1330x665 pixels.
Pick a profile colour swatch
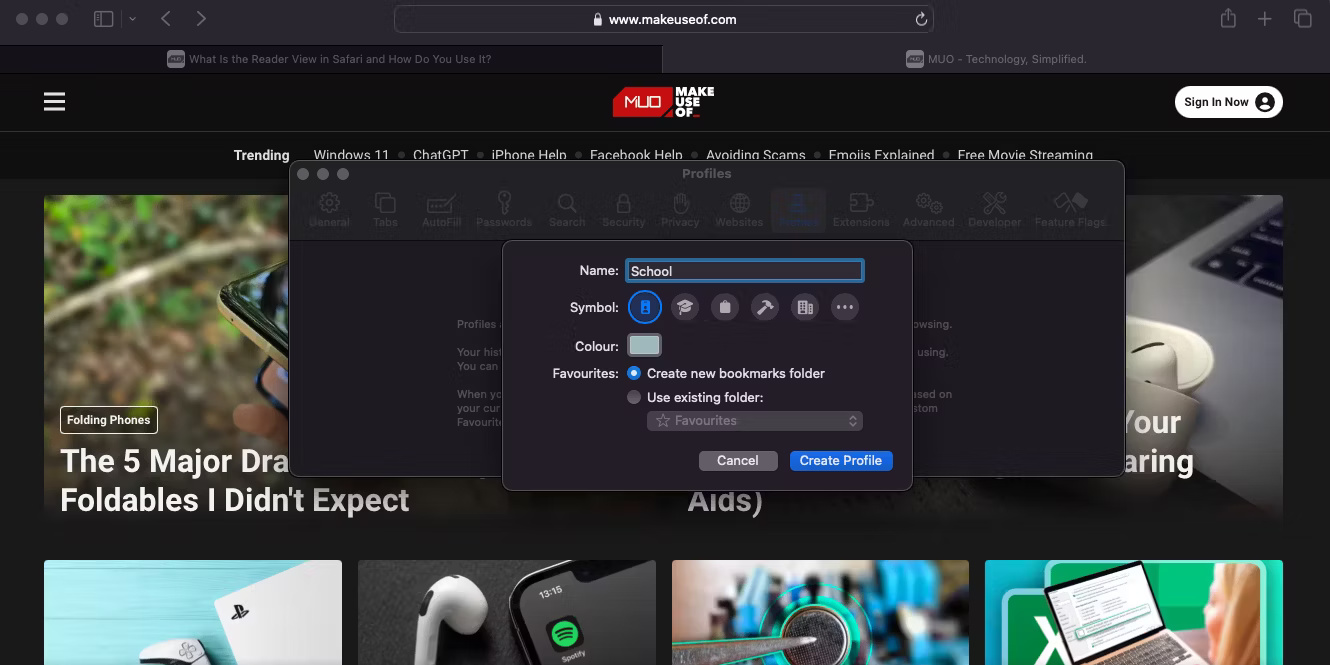[644, 344]
